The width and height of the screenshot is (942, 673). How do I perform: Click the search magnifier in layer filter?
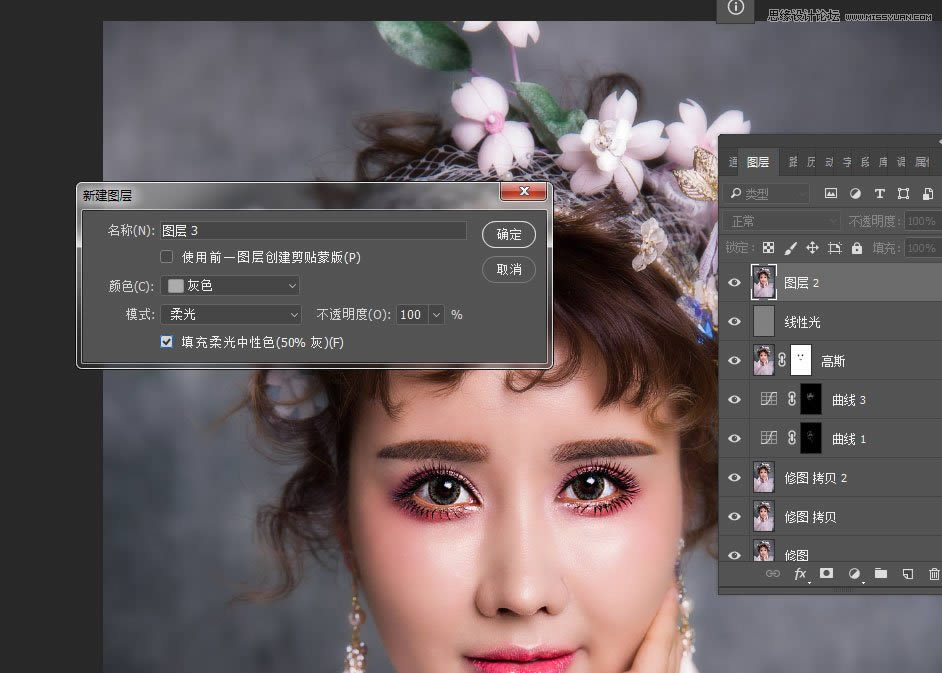[735, 193]
